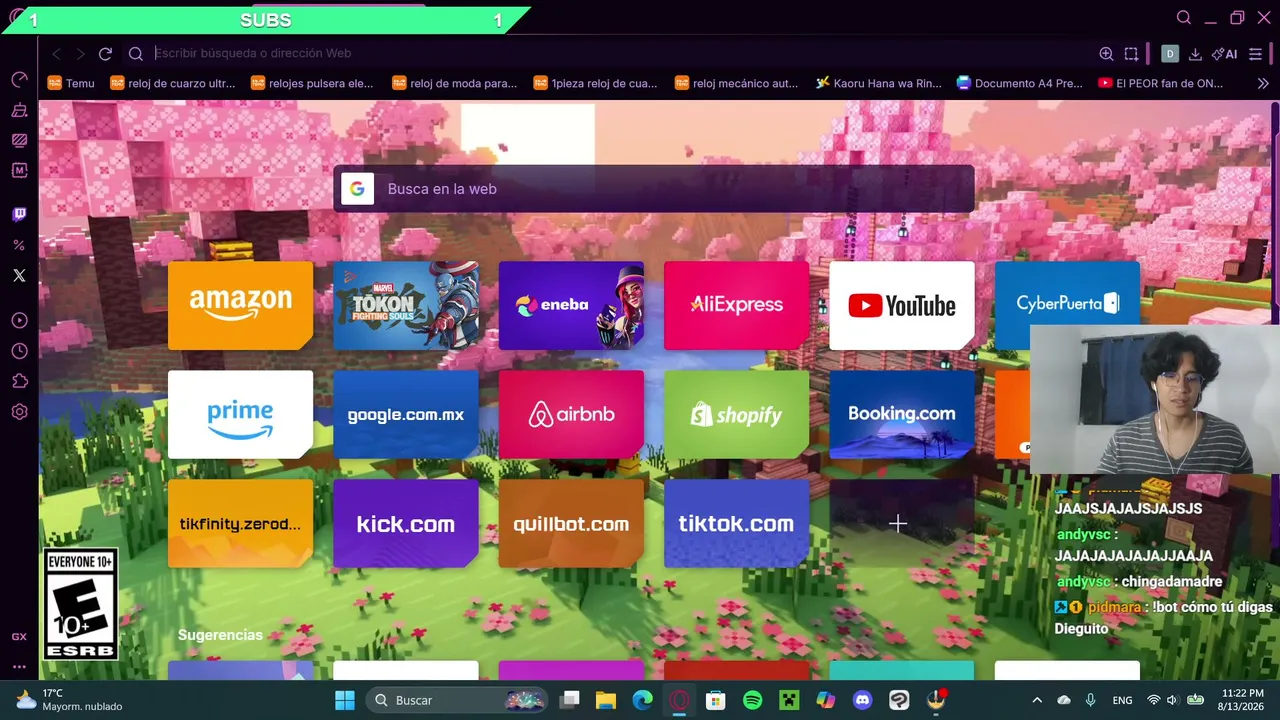
Task: Open Discord from the taskbar
Action: pyautogui.click(x=862, y=700)
